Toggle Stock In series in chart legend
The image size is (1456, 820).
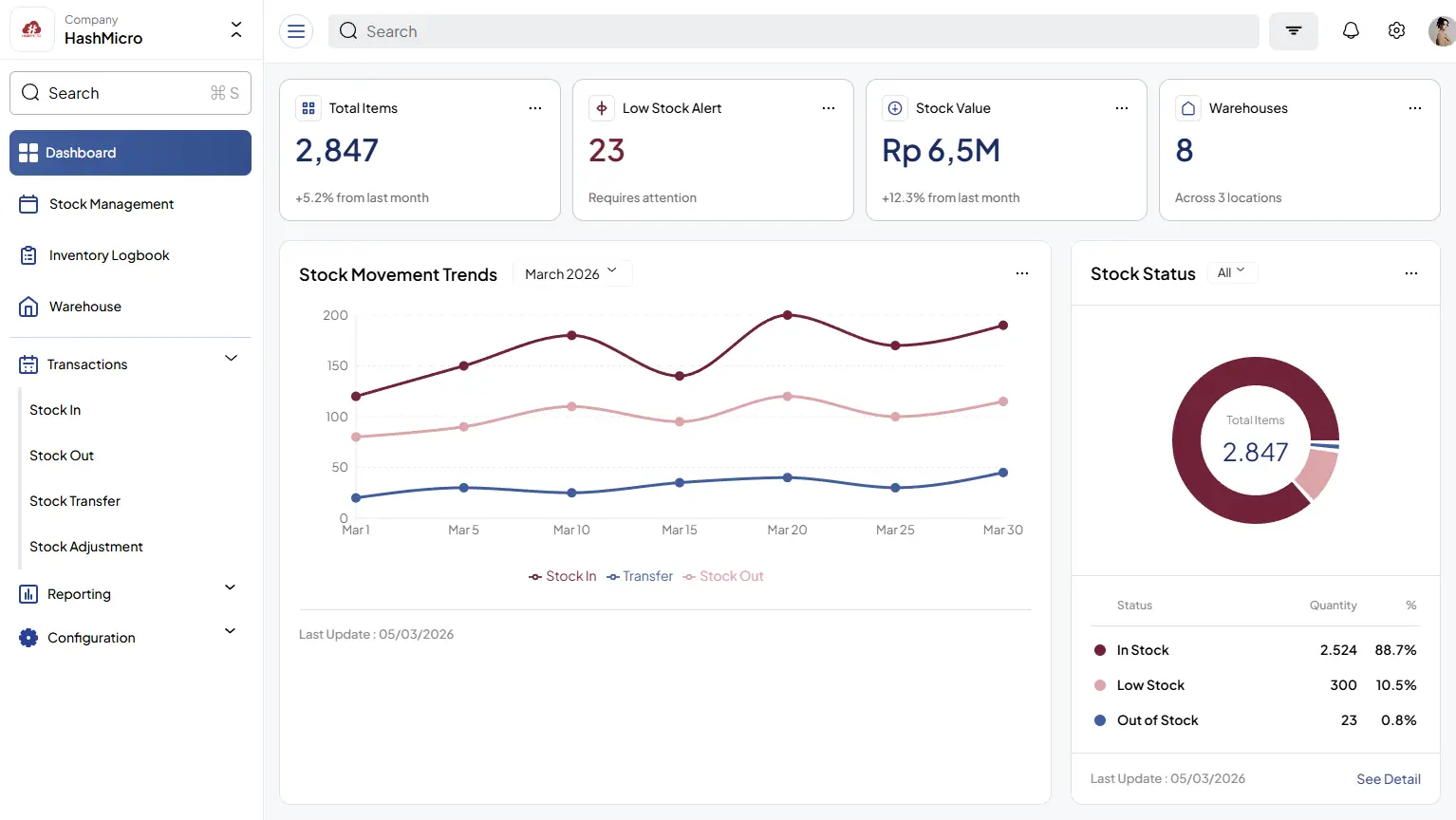tap(563, 576)
